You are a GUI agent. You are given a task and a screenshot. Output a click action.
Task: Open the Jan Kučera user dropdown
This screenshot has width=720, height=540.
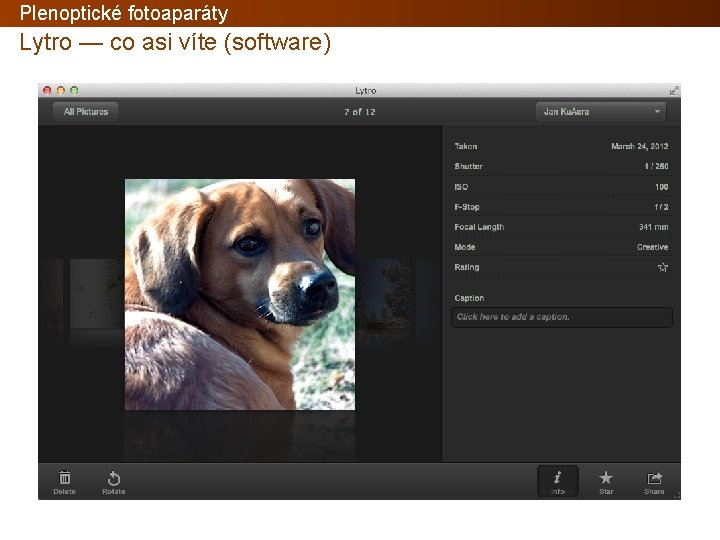(601, 112)
